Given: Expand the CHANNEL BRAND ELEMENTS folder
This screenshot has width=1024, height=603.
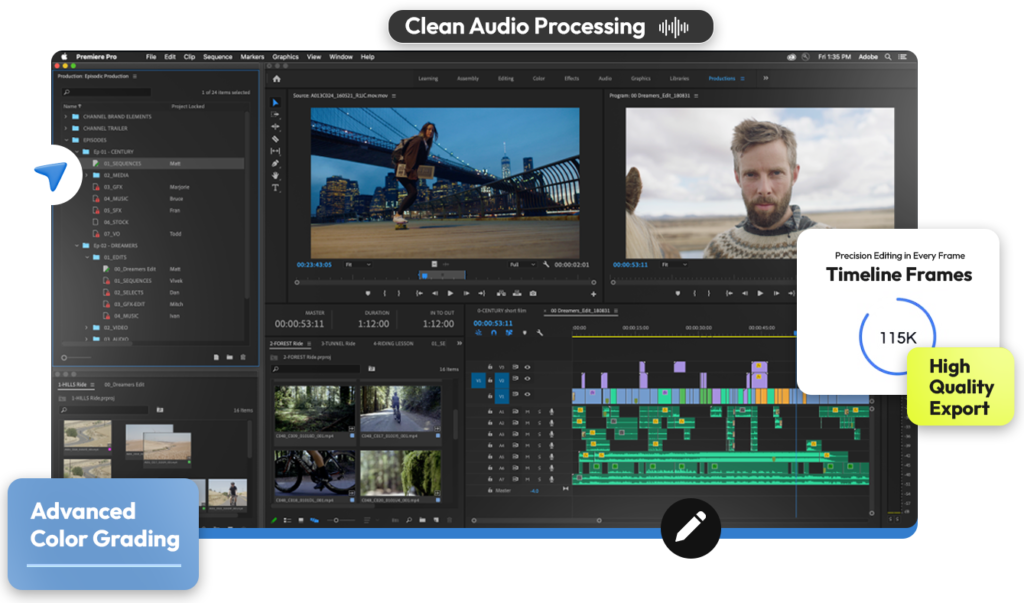Looking at the screenshot, I should (x=67, y=116).
